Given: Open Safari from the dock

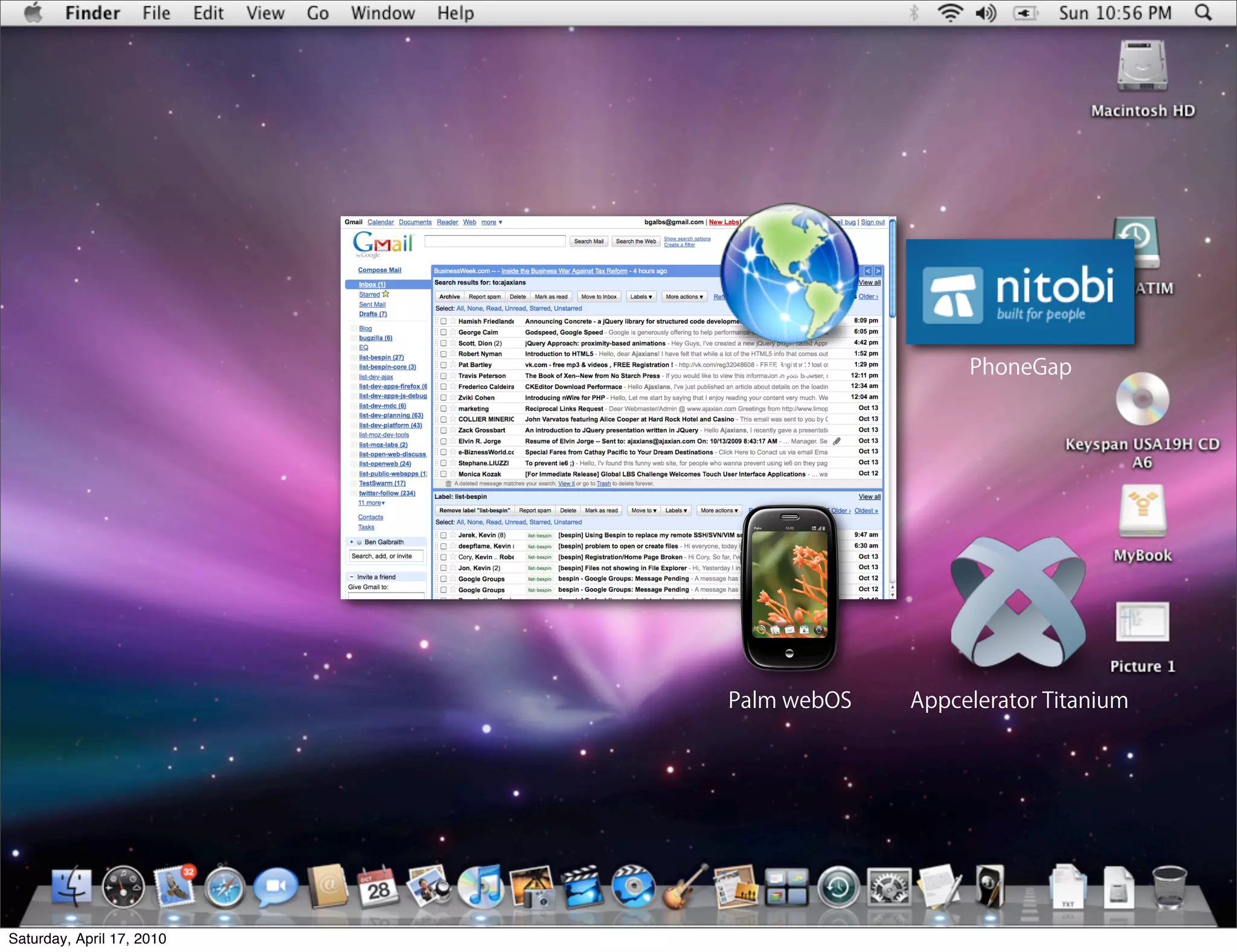Looking at the screenshot, I should [224, 887].
